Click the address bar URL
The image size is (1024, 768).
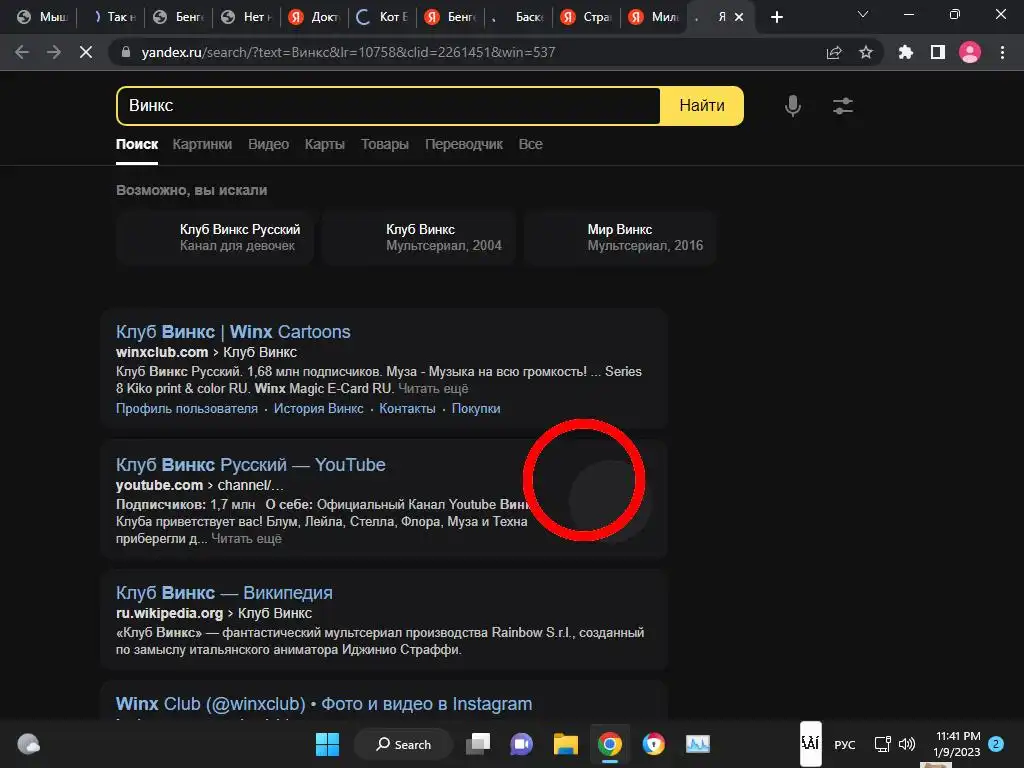(x=348, y=52)
